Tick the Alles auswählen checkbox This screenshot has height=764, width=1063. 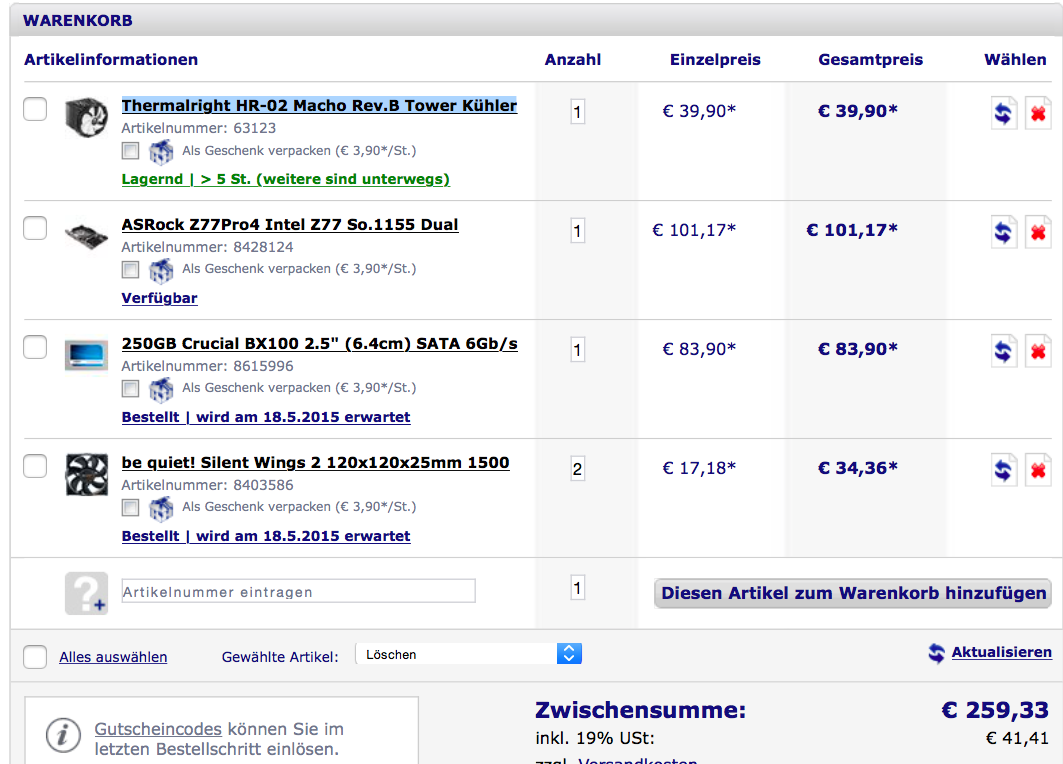[35, 657]
